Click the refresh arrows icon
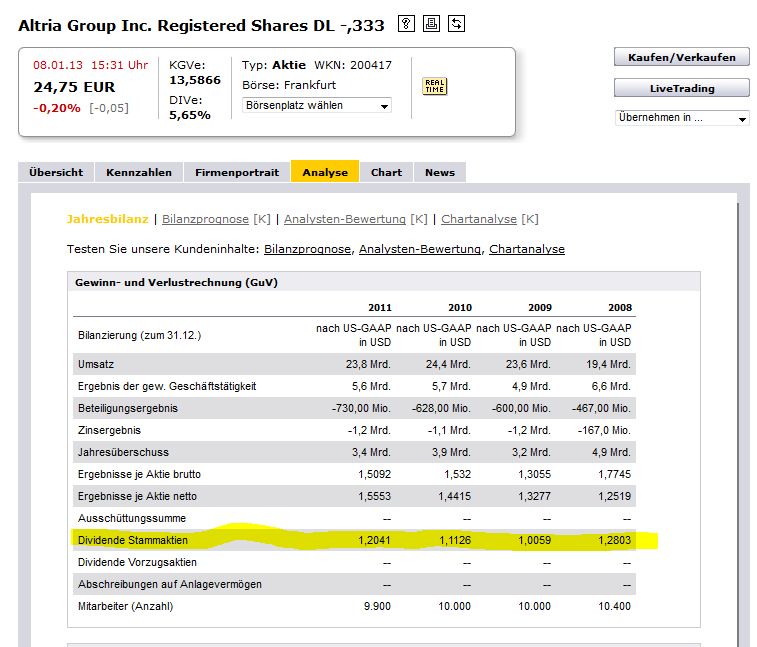Image resolution: width=757 pixels, height=647 pixels. tap(456, 24)
